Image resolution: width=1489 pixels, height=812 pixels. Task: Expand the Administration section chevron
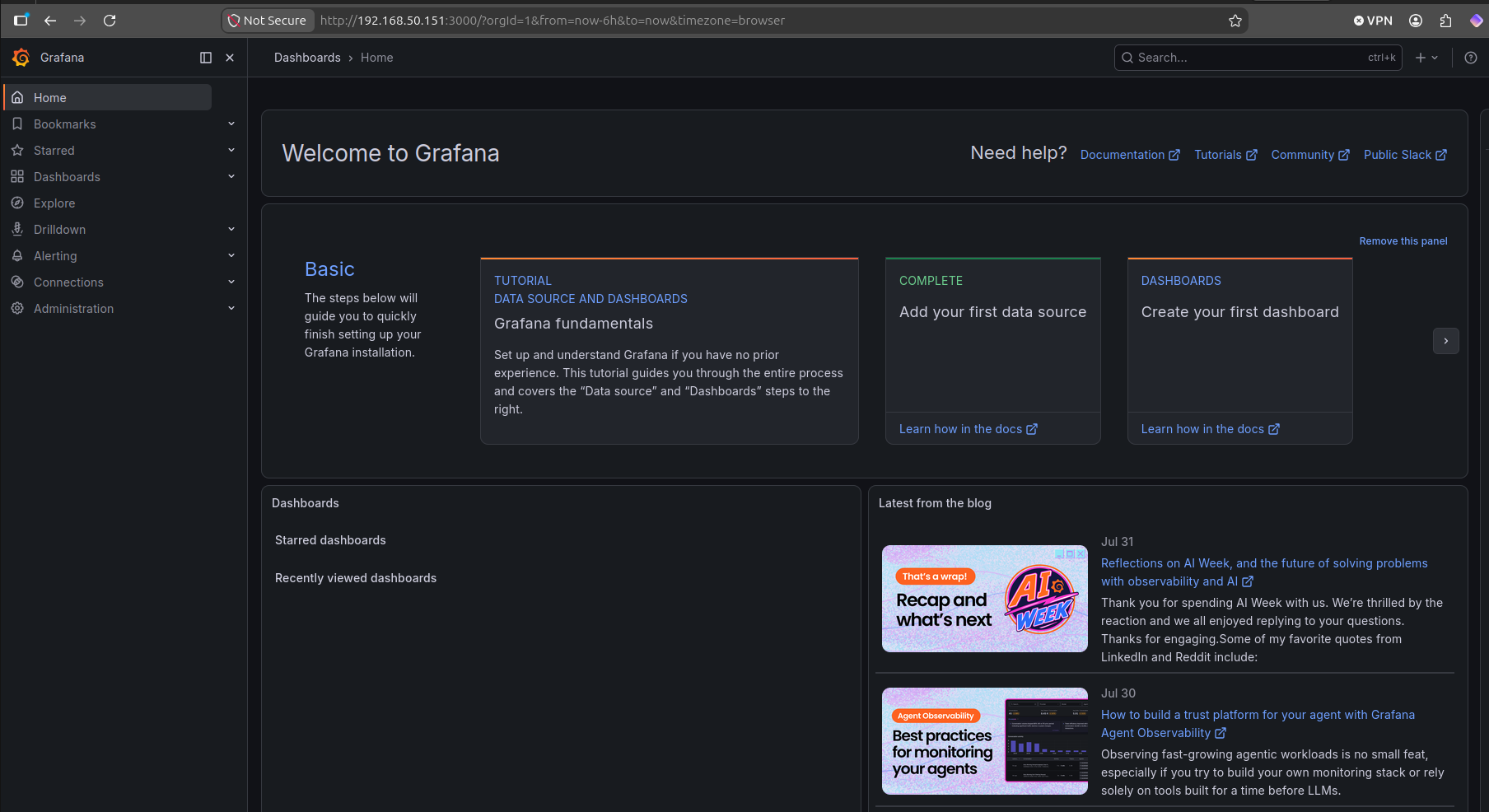[x=231, y=308]
